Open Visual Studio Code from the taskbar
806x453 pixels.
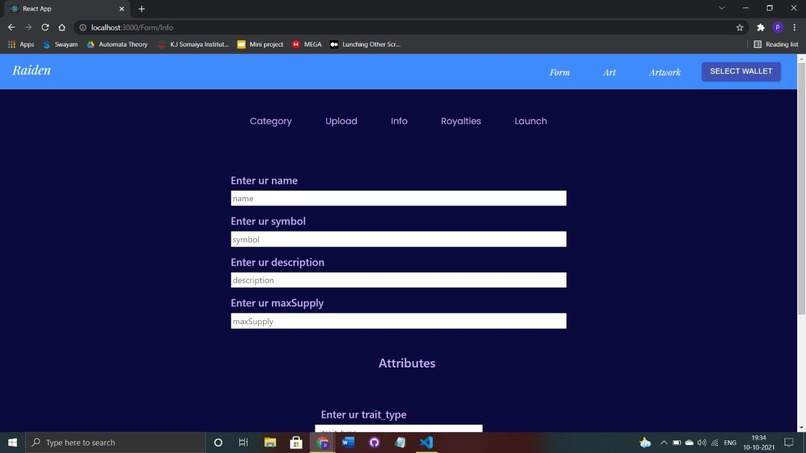(426, 442)
